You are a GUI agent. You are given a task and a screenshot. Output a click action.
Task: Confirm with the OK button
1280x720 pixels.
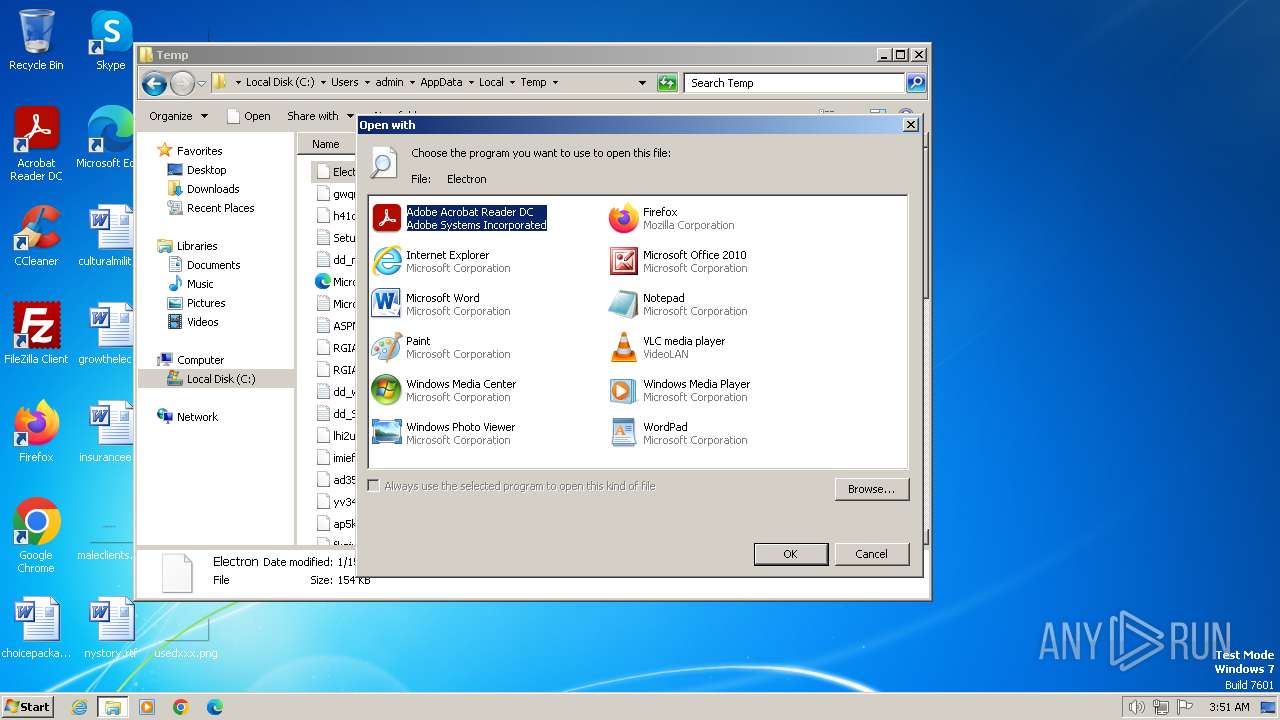[x=790, y=554]
